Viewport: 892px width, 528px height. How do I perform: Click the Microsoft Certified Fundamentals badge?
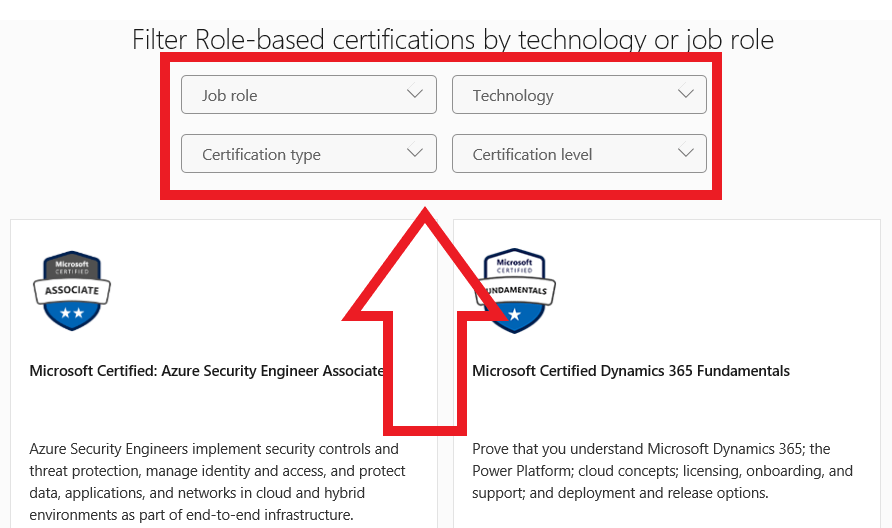515,291
